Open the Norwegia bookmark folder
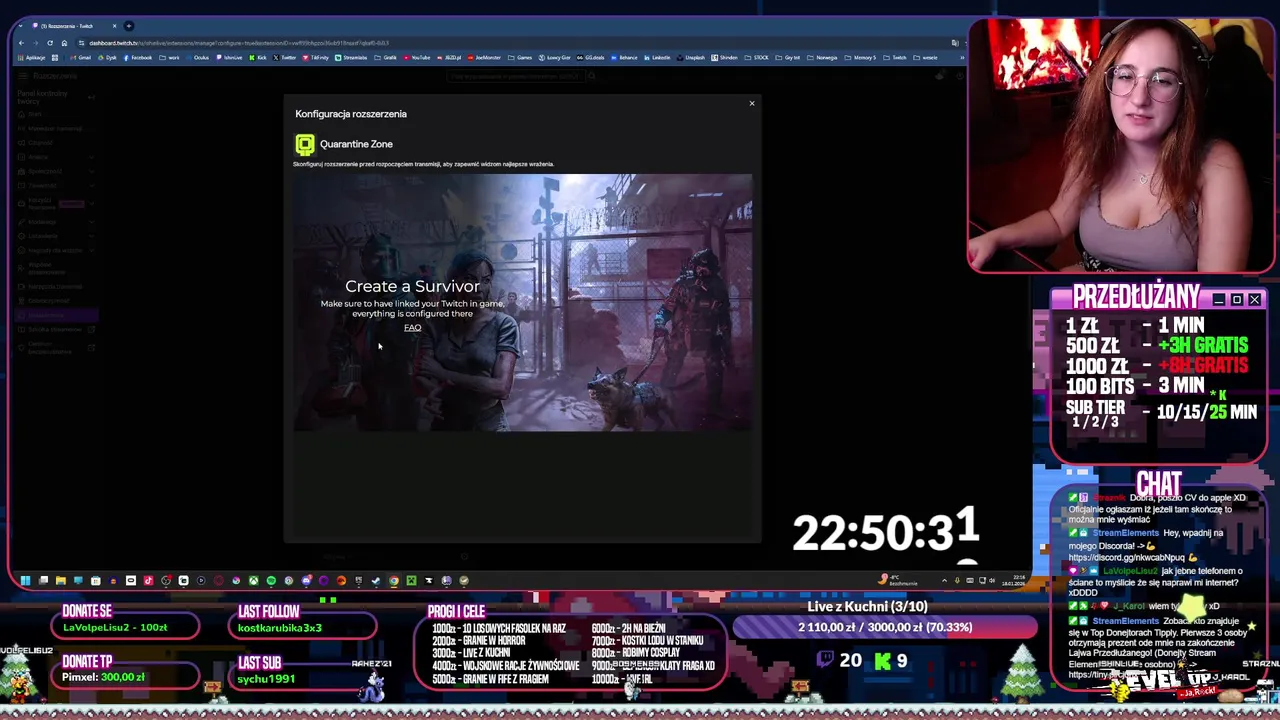 tap(822, 57)
